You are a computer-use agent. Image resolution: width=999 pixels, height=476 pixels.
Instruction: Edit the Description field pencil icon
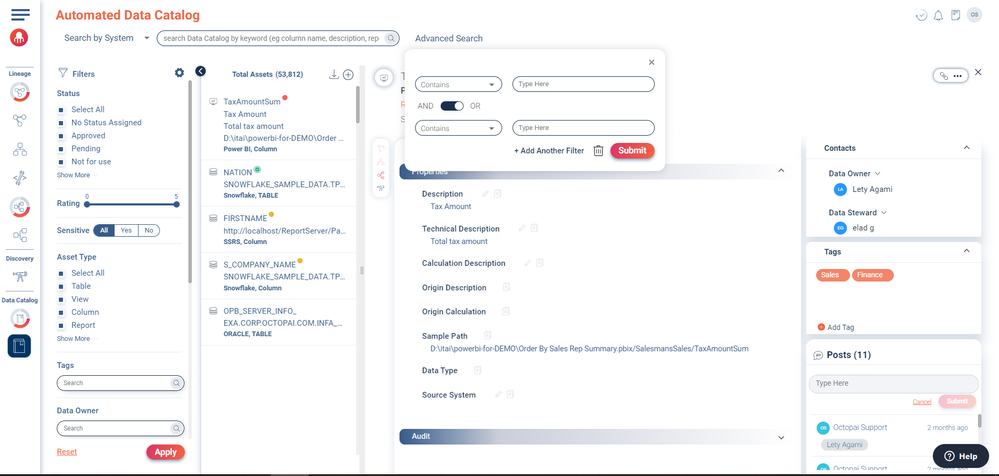coord(485,194)
